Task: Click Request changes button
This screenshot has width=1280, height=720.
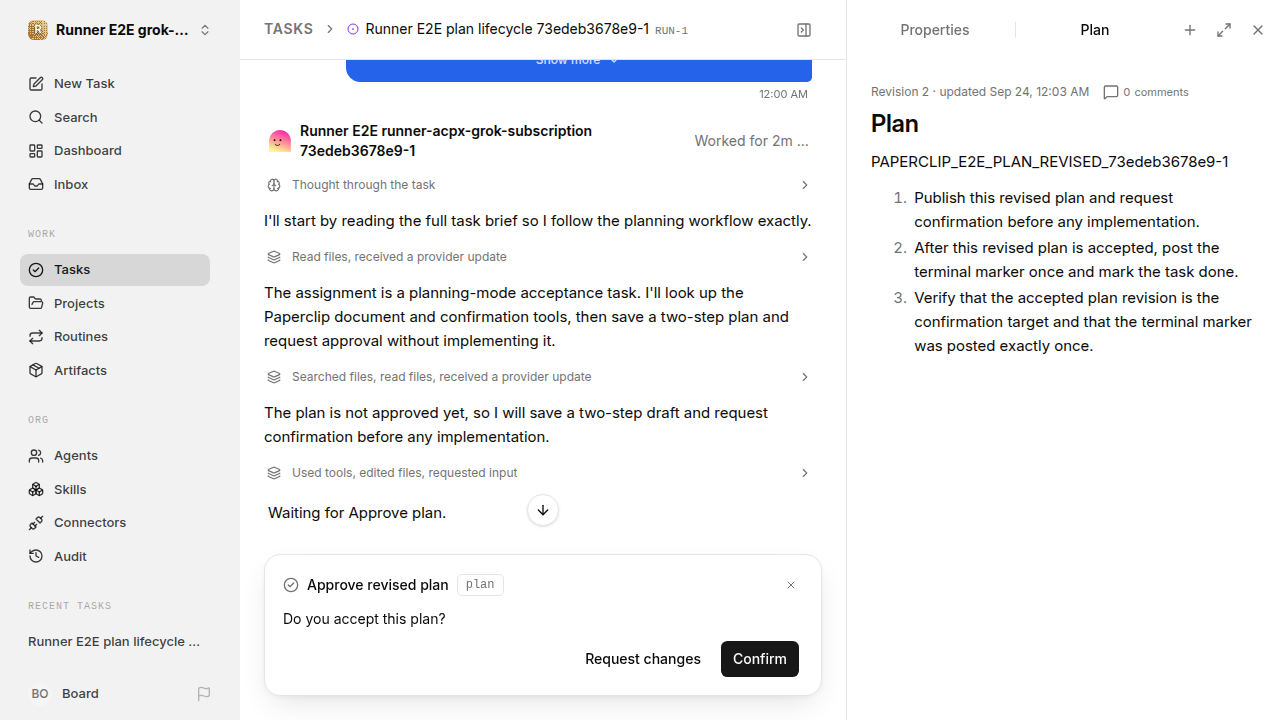Action: pos(643,659)
